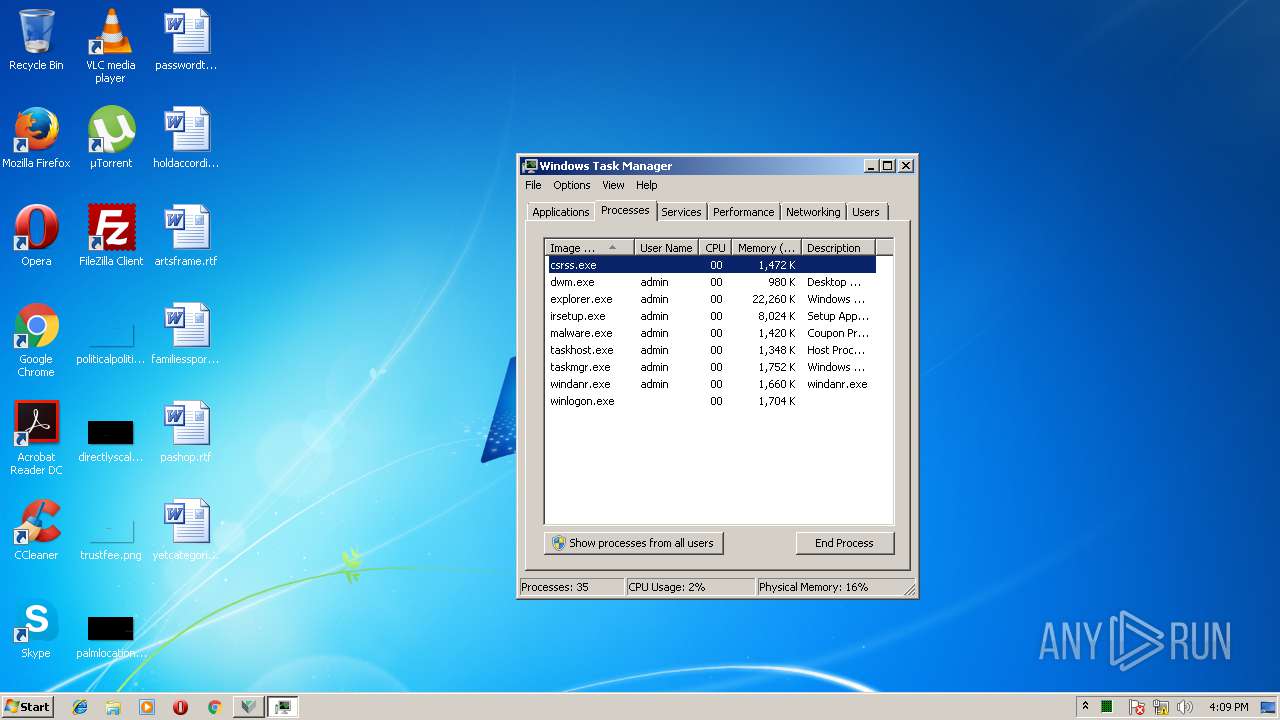Switch to the Services tab

[x=681, y=212]
